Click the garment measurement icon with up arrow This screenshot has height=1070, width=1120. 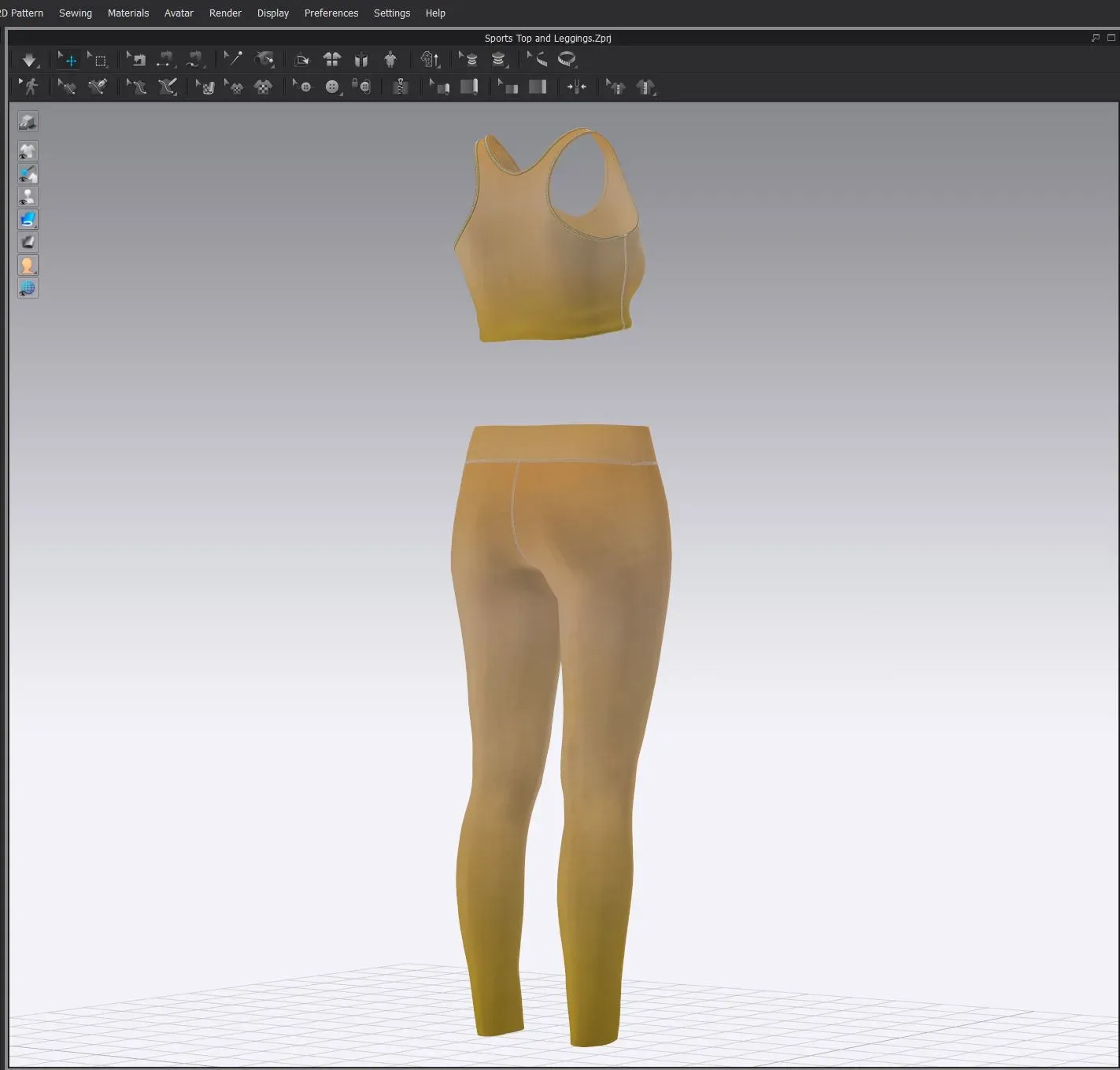(x=430, y=60)
